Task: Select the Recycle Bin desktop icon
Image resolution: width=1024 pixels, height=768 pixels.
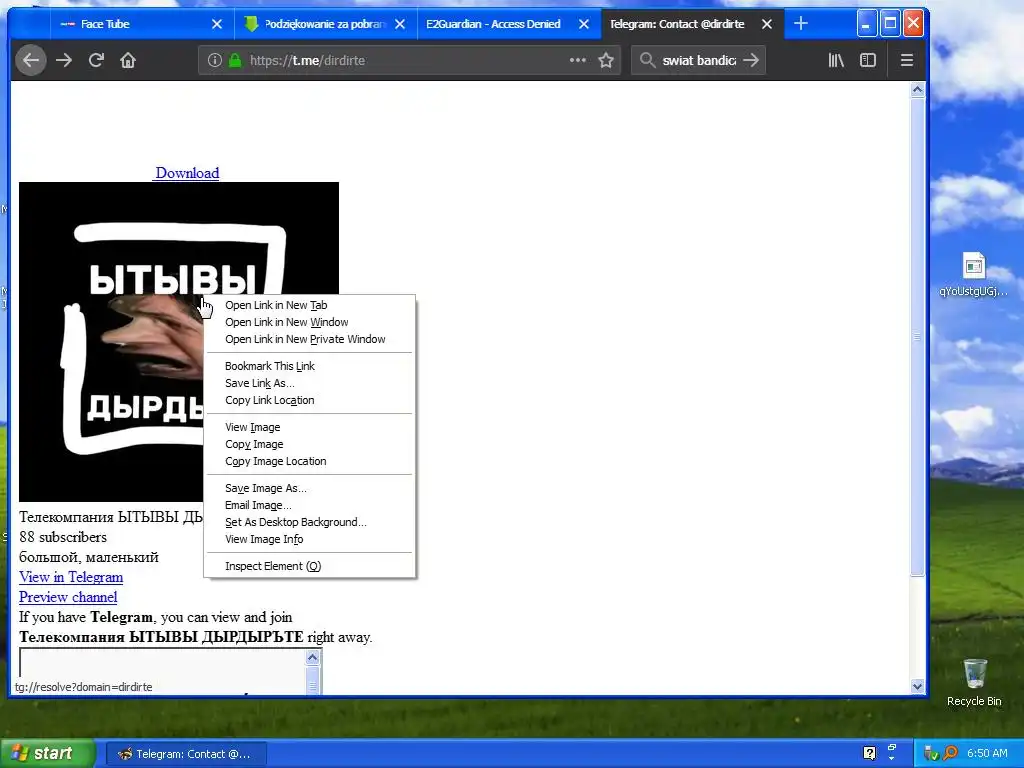Action: pos(974,682)
